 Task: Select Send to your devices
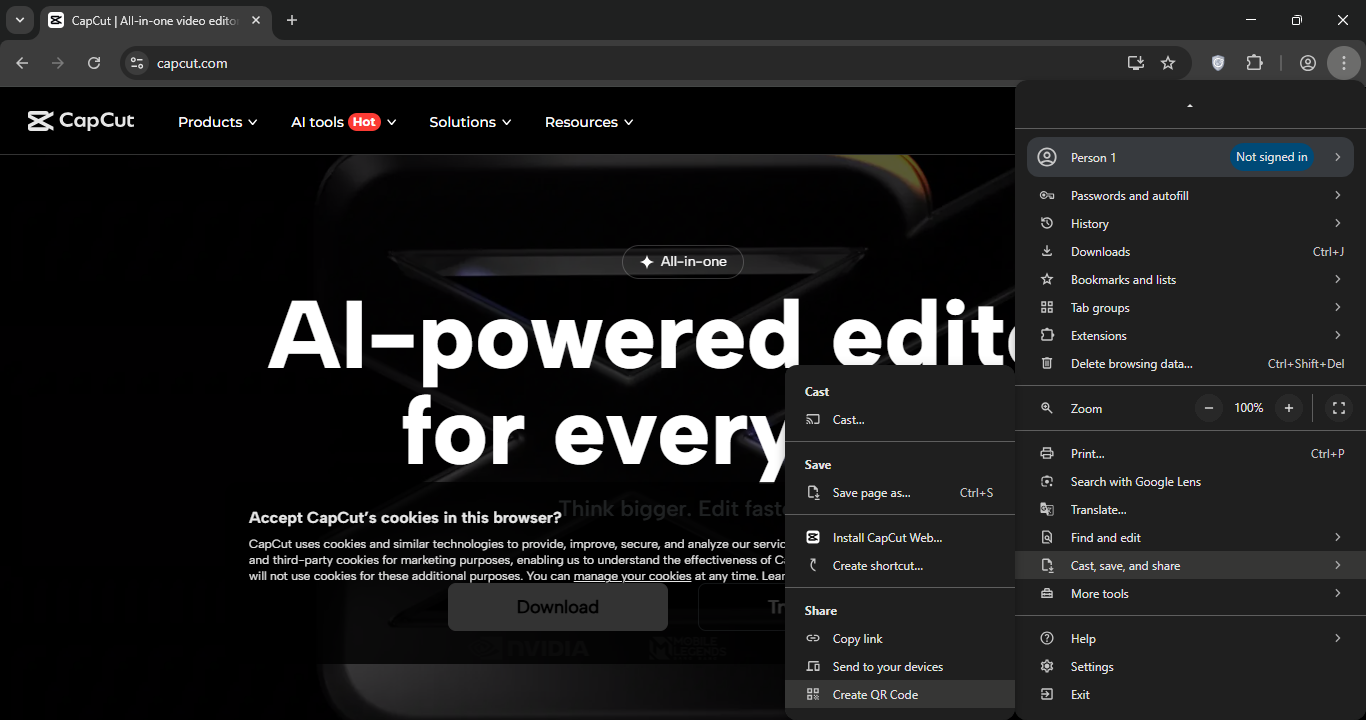point(888,666)
